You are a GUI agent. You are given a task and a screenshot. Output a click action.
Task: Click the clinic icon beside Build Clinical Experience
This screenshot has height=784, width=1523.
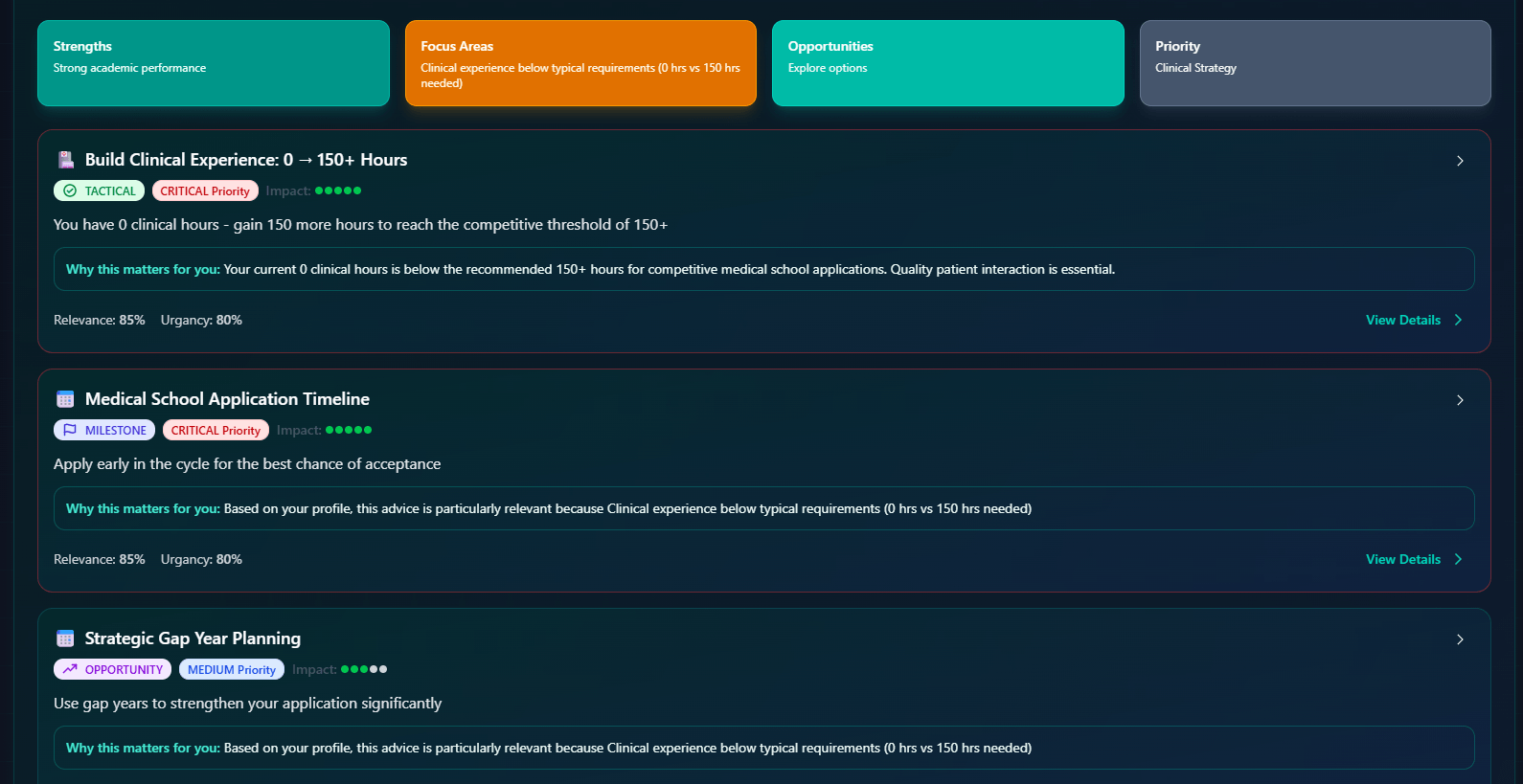(65, 160)
